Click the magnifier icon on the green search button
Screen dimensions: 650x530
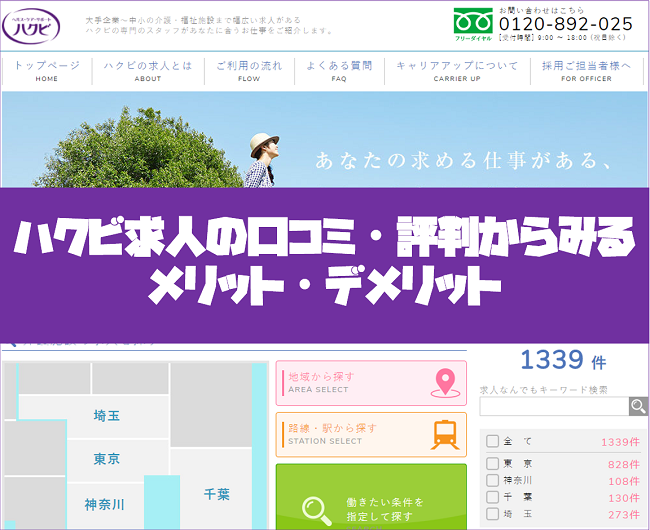pos(316,511)
